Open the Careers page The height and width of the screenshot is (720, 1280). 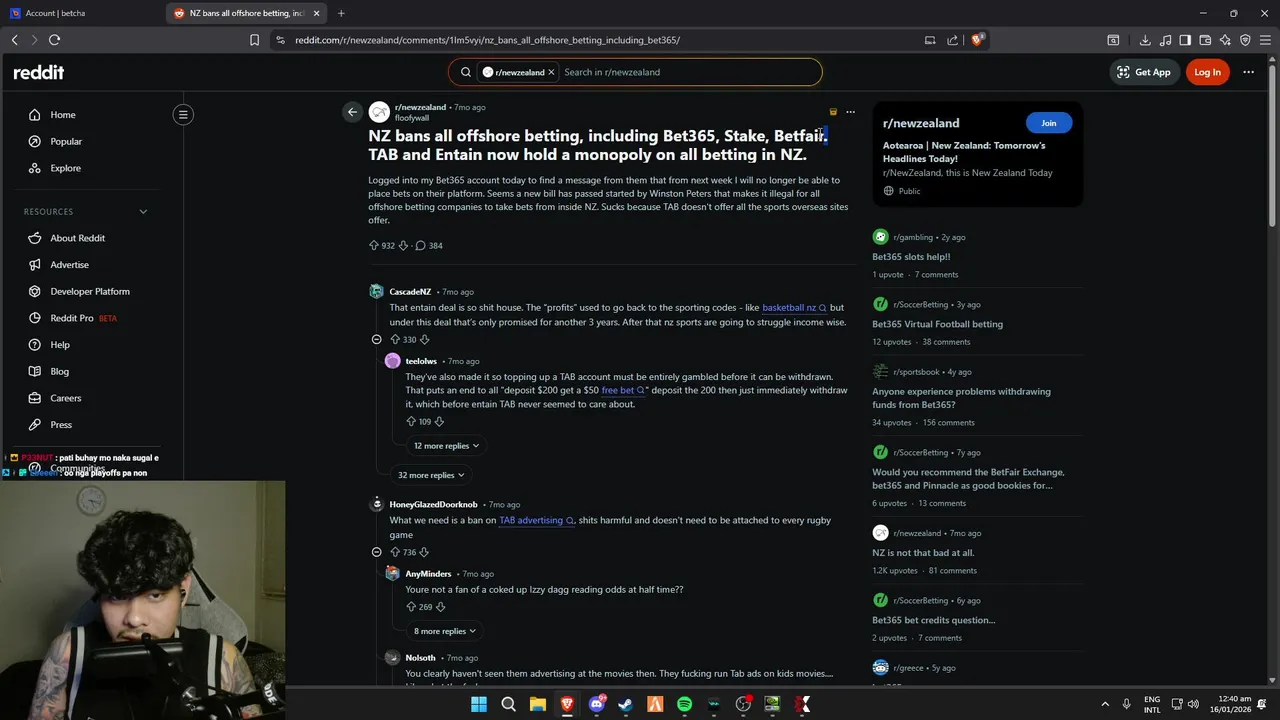(66, 398)
